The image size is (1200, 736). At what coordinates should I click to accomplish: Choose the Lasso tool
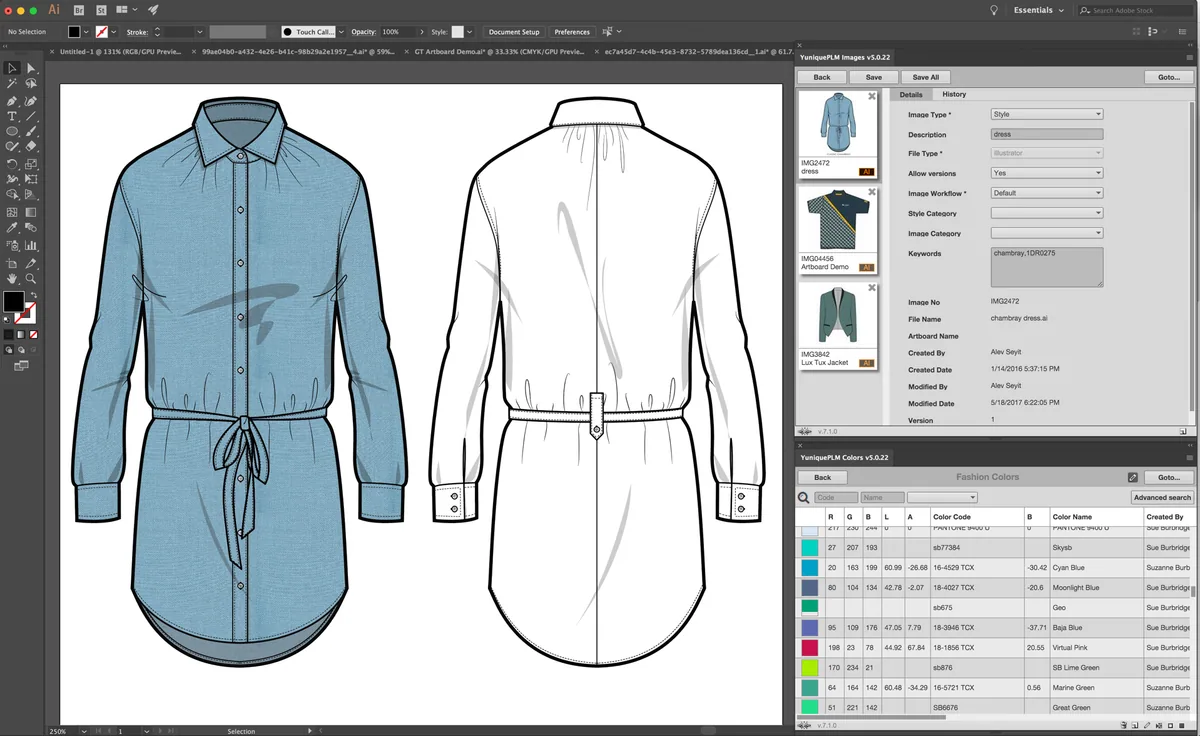tap(30, 83)
